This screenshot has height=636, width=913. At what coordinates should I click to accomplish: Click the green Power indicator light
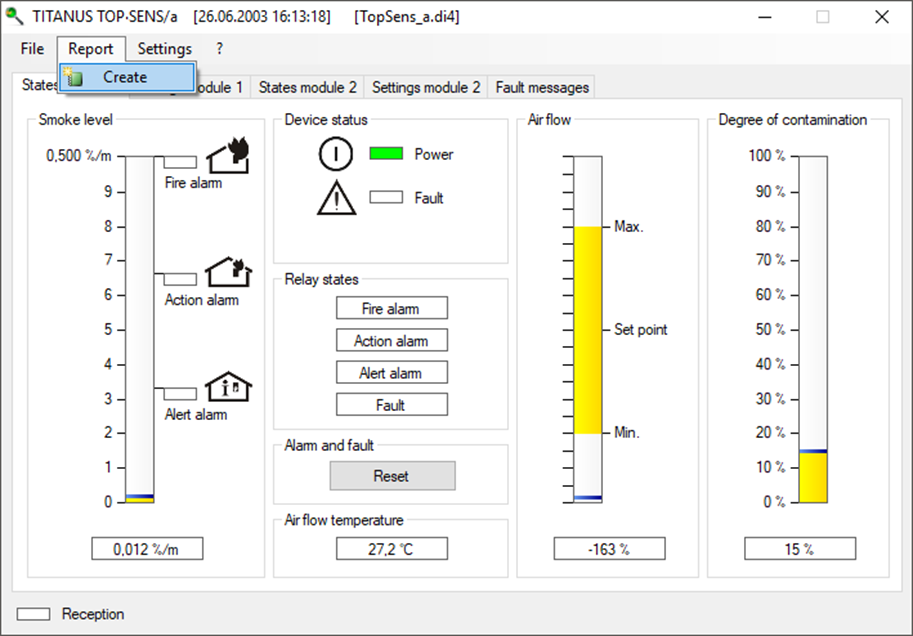[x=386, y=154]
